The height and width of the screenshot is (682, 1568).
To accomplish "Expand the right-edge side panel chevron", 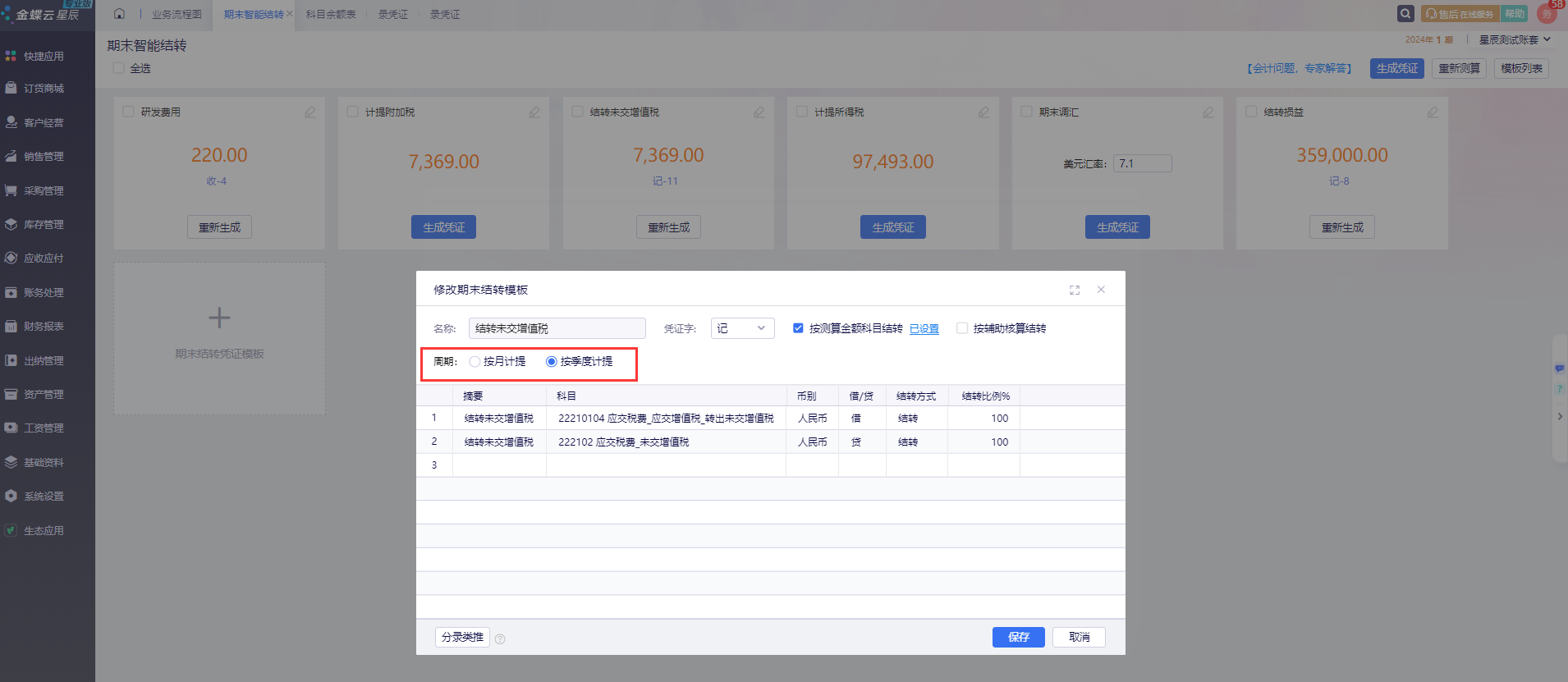I will 1560,416.
